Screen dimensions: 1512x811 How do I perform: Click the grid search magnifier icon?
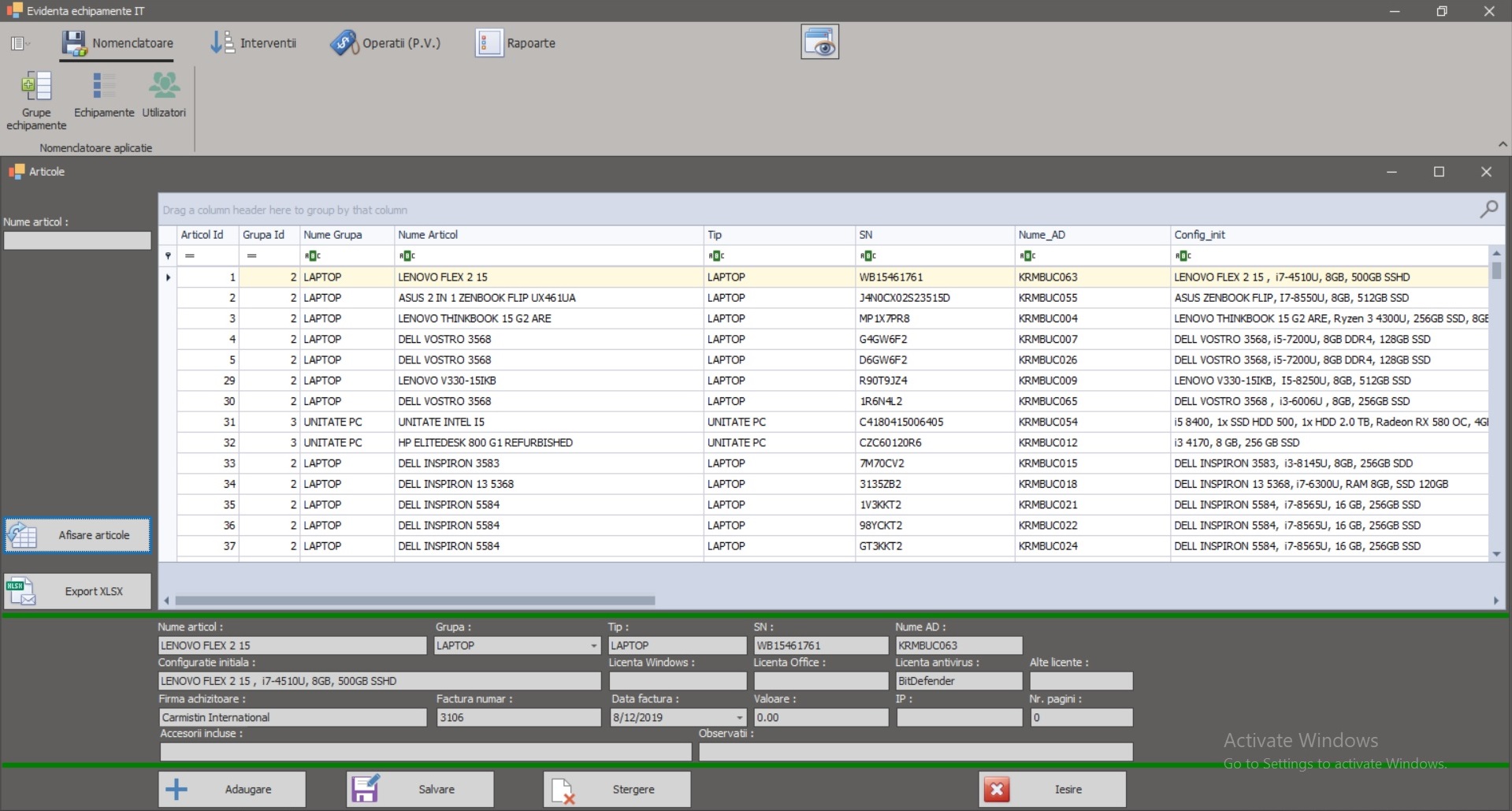[x=1488, y=210]
